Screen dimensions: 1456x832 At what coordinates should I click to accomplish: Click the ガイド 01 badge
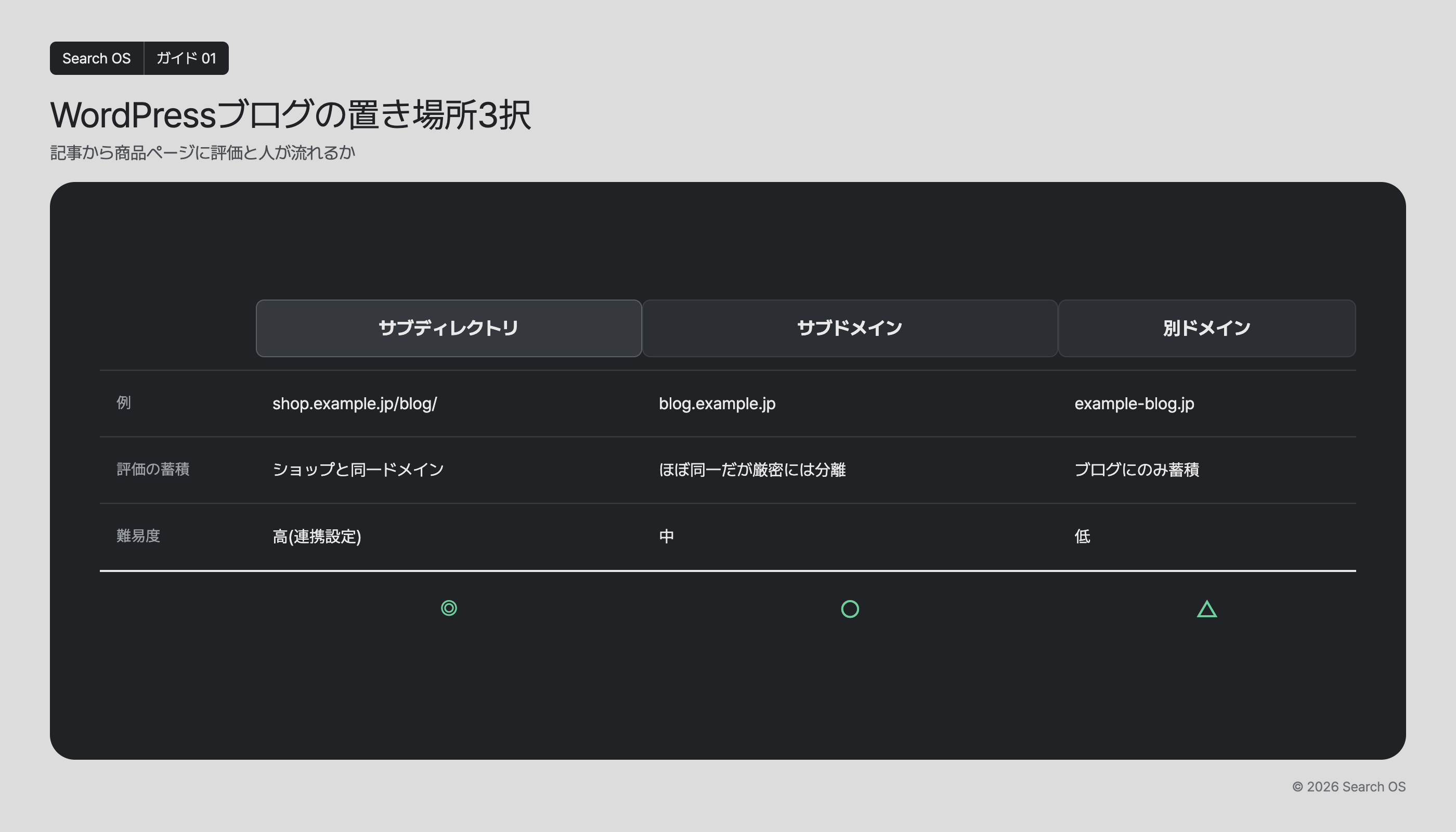click(x=186, y=58)
